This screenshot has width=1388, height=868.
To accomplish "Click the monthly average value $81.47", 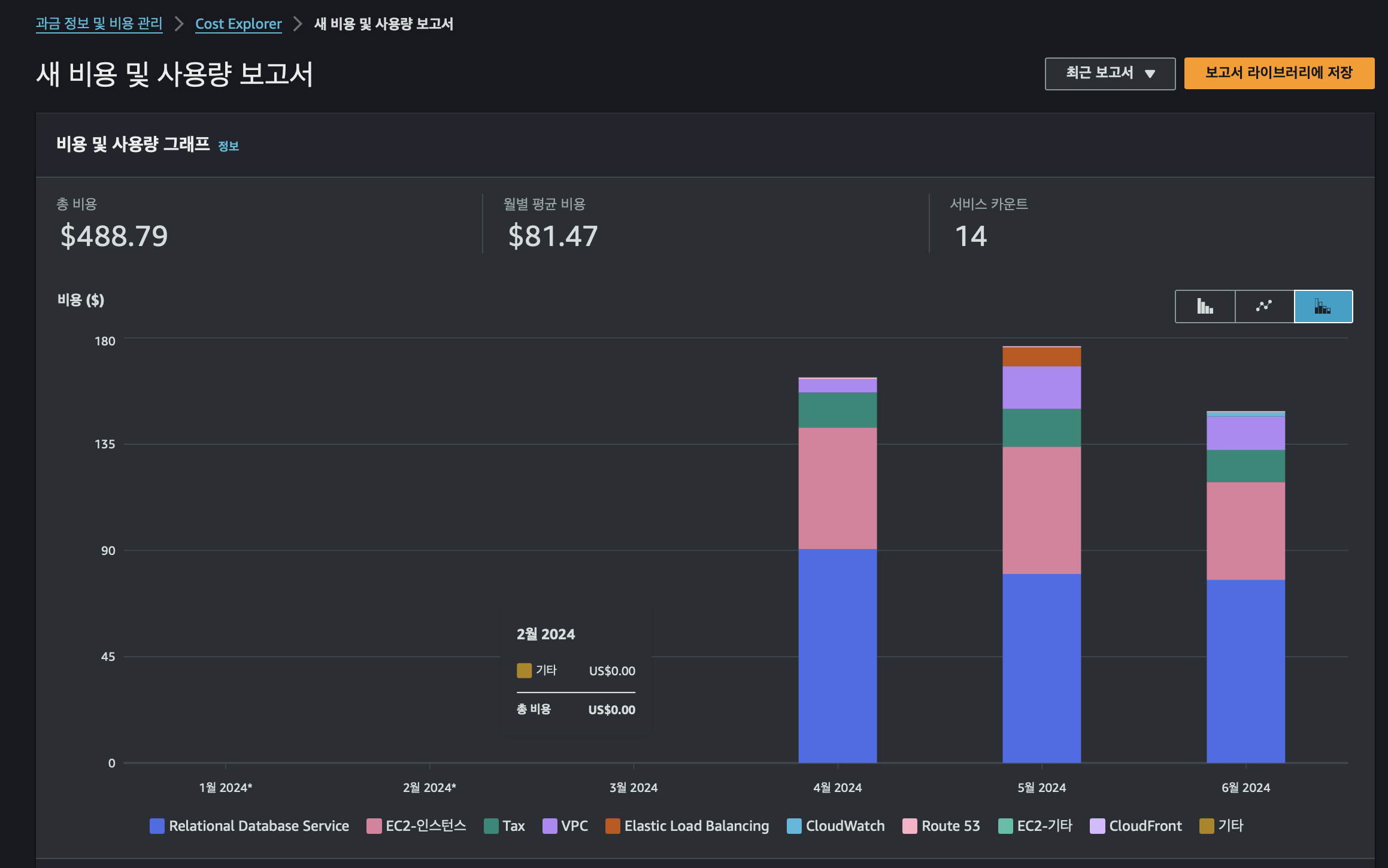I will point(553,236).
